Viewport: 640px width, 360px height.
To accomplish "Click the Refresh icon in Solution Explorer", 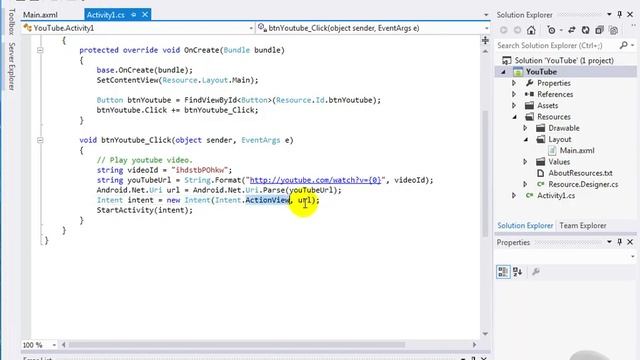I will (585, 30).
